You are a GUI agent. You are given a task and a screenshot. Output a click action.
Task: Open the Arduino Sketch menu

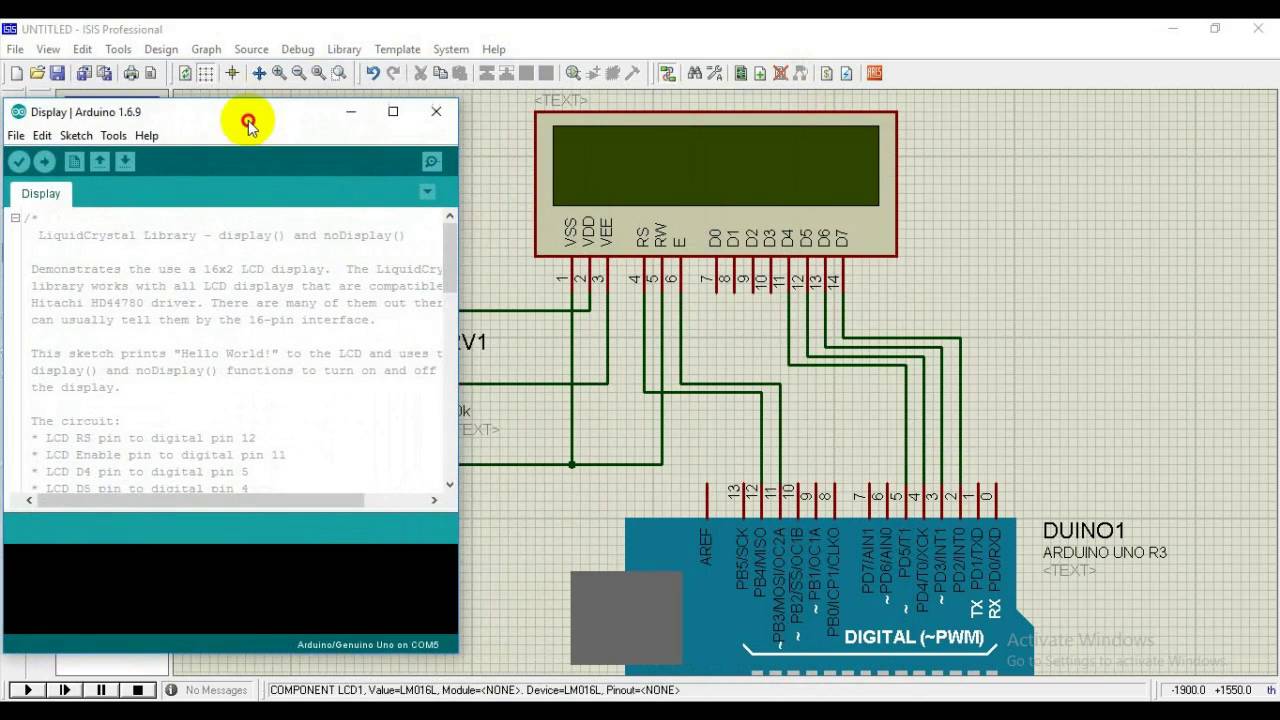(x=76, y=135)
